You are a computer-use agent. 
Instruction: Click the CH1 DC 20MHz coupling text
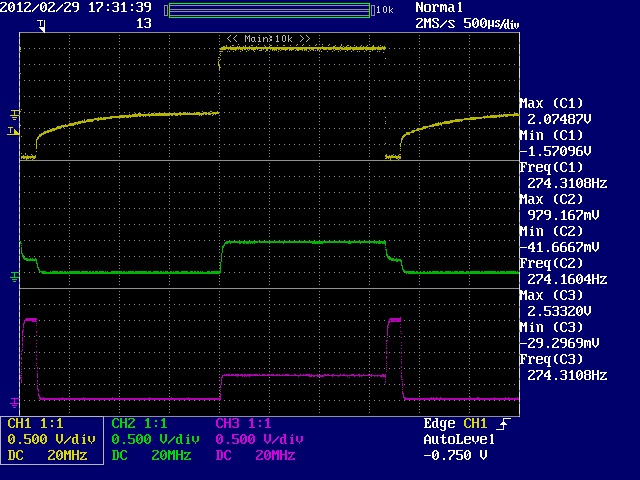point(47,455)
